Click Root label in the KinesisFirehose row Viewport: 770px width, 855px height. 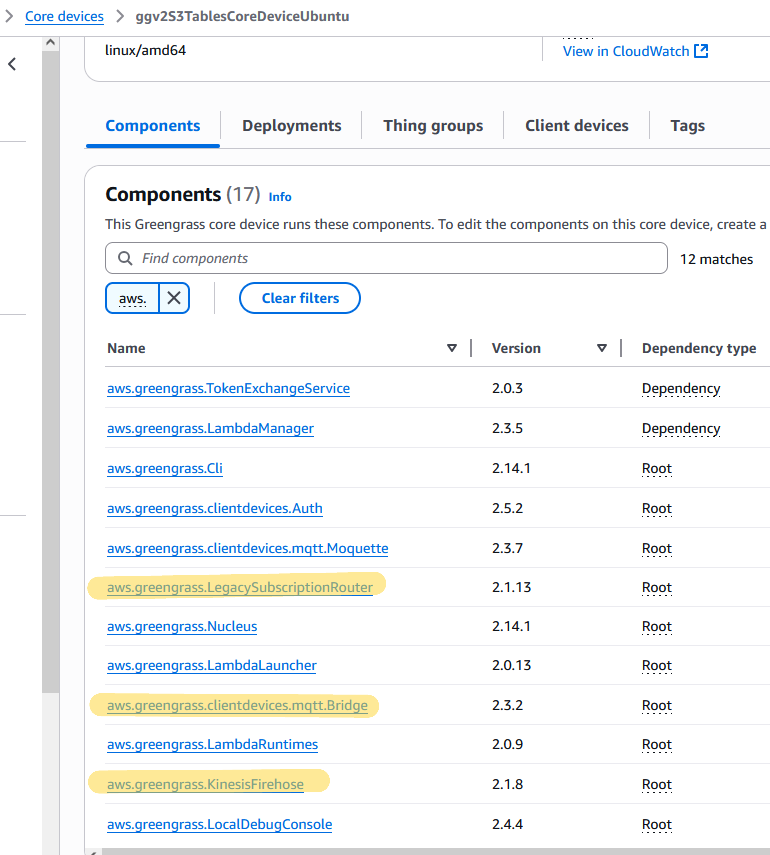657,784
